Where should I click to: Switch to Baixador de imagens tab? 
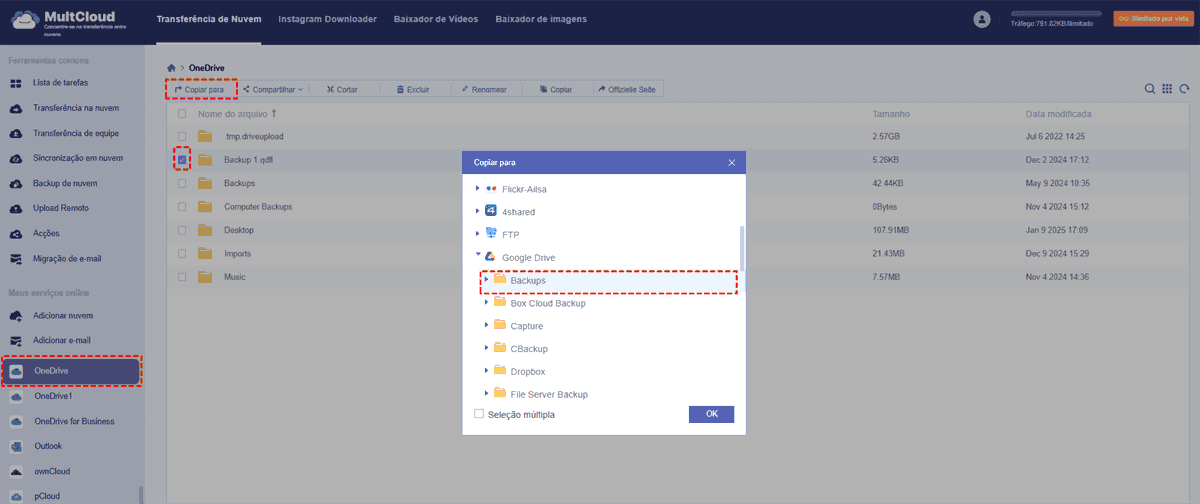pyautogui.click(x=541, y=19)
